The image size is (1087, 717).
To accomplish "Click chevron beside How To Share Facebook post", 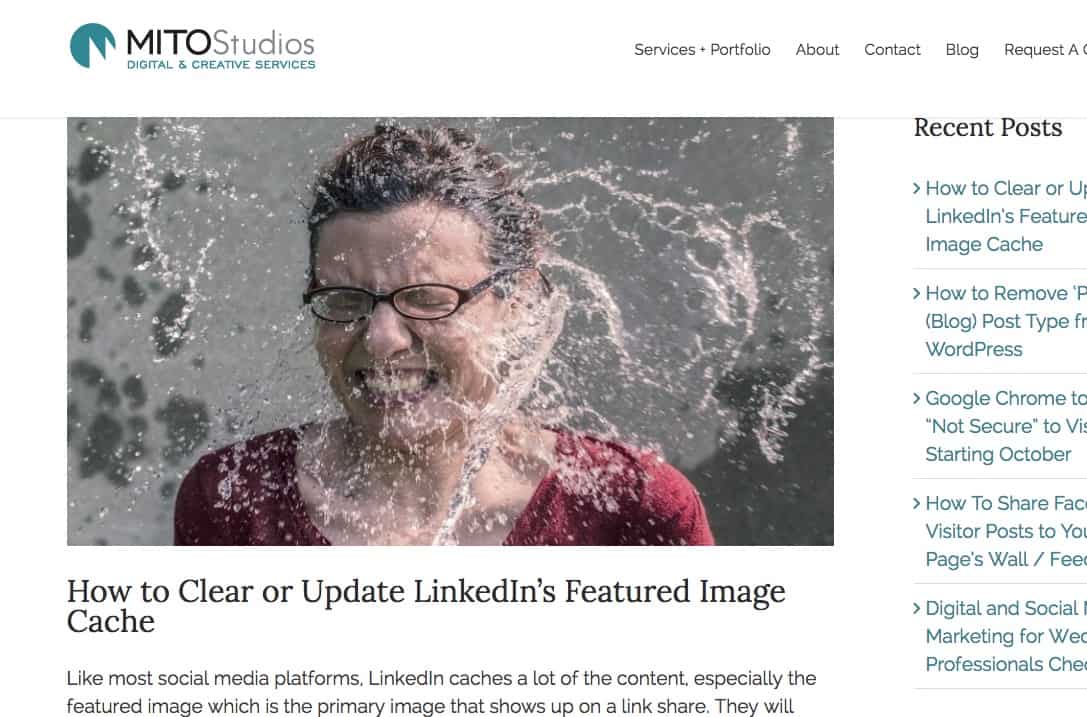I will pos(916,503).
